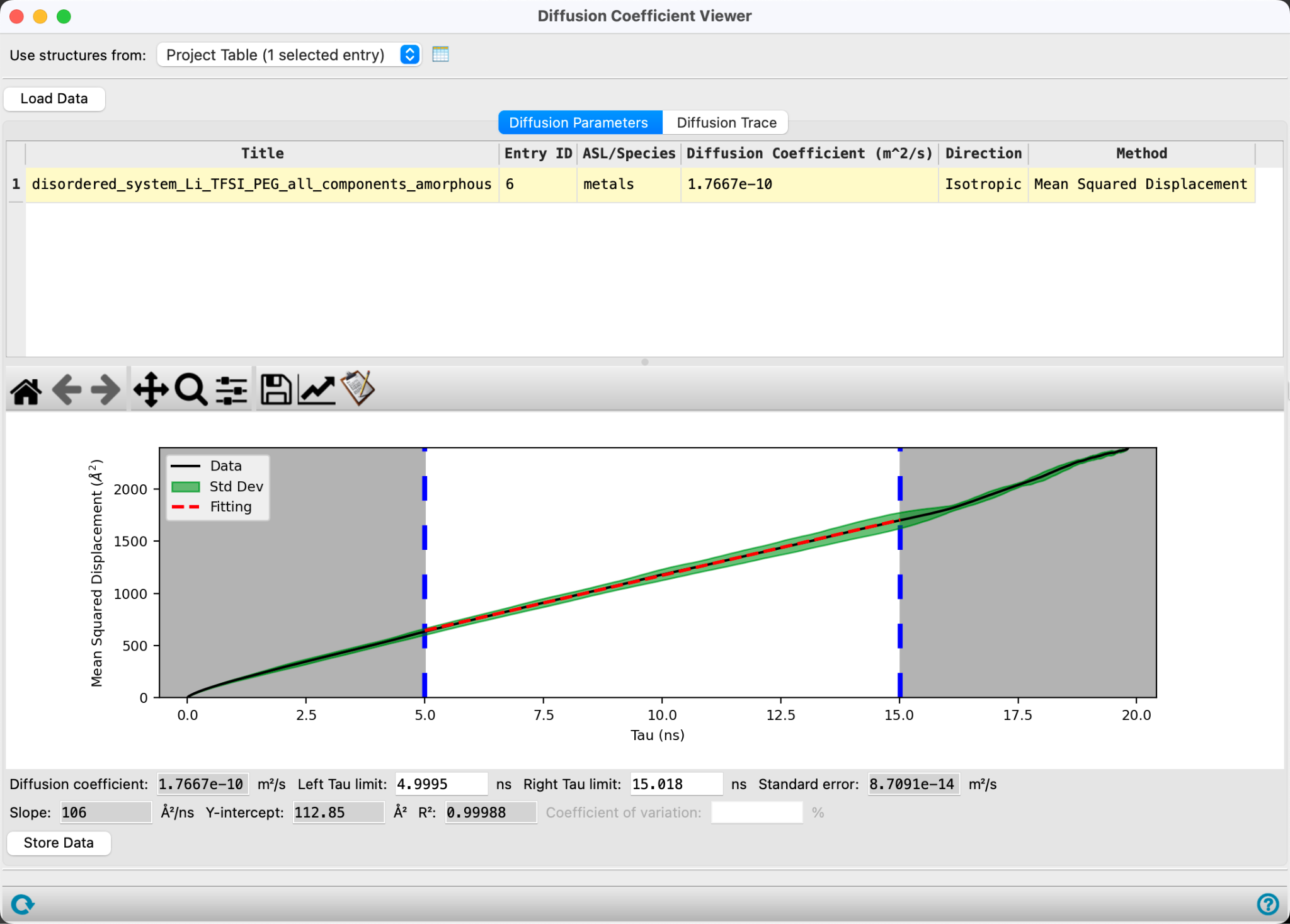Select the Pan axes tool

coord(151,390)
